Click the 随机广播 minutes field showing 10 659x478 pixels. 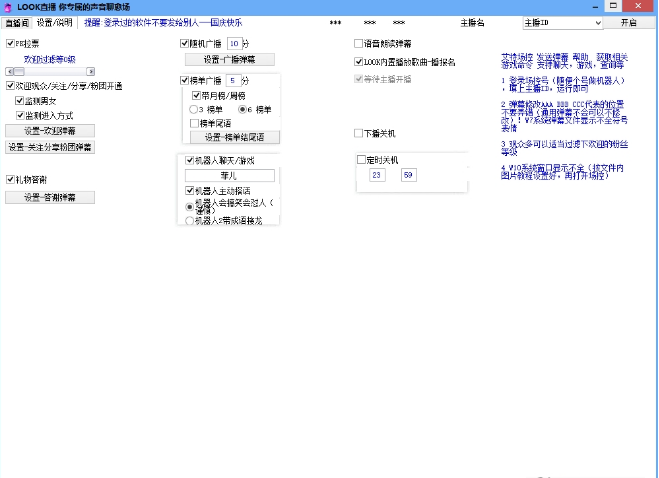(235, 43)
